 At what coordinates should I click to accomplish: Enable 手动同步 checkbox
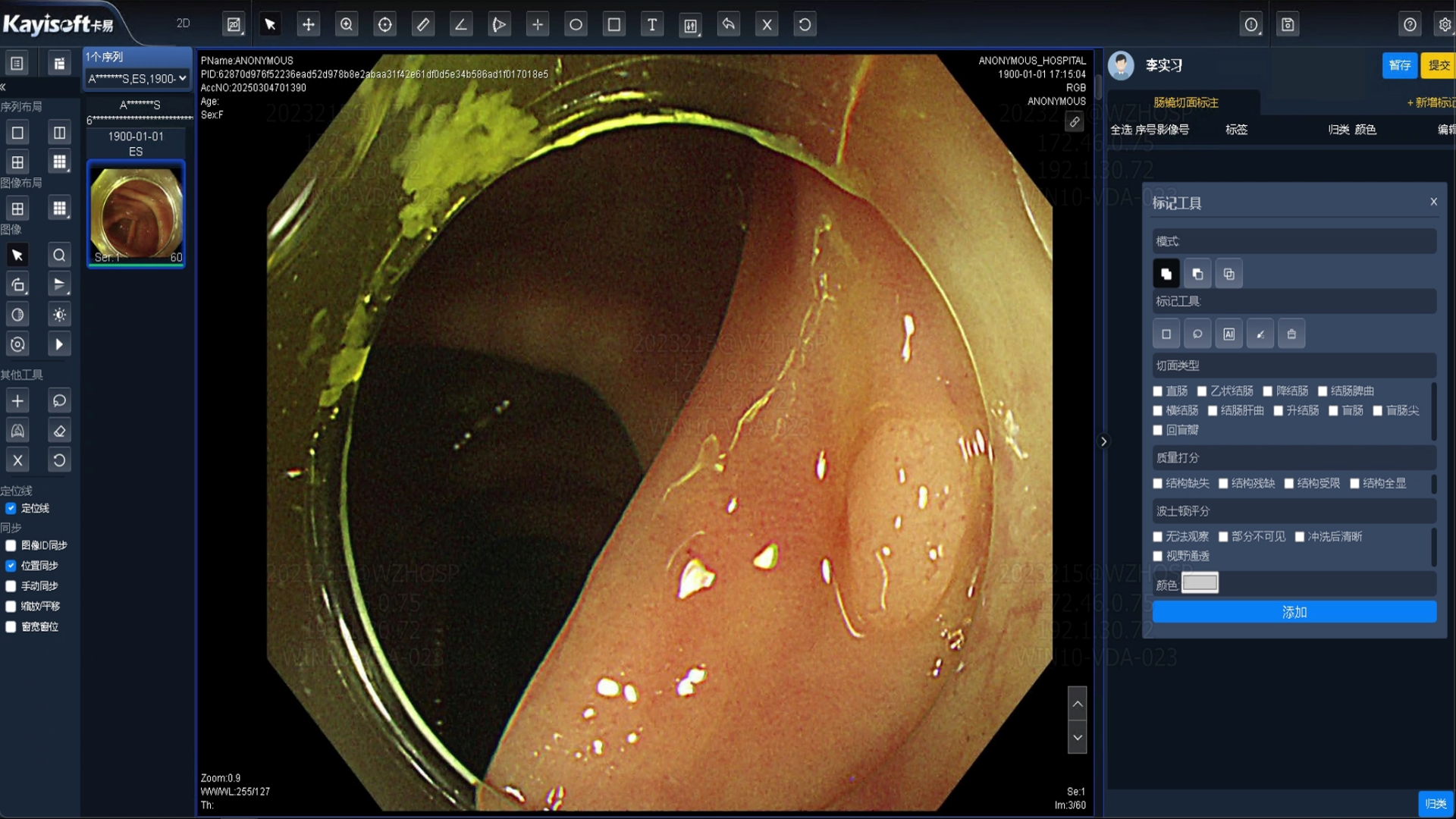(11, 585)
